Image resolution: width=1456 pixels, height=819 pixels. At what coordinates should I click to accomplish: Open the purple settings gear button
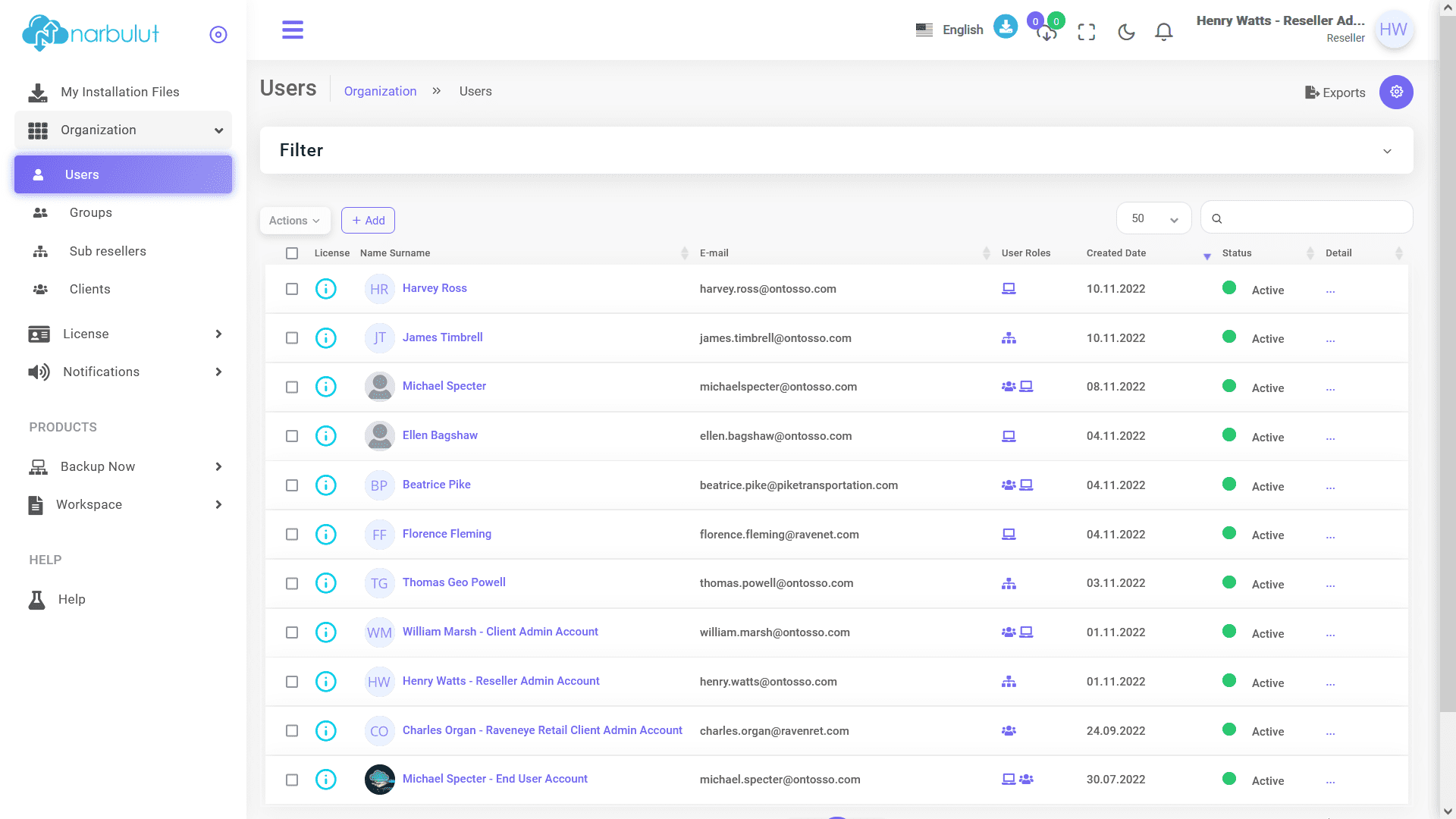(1396, 92)
